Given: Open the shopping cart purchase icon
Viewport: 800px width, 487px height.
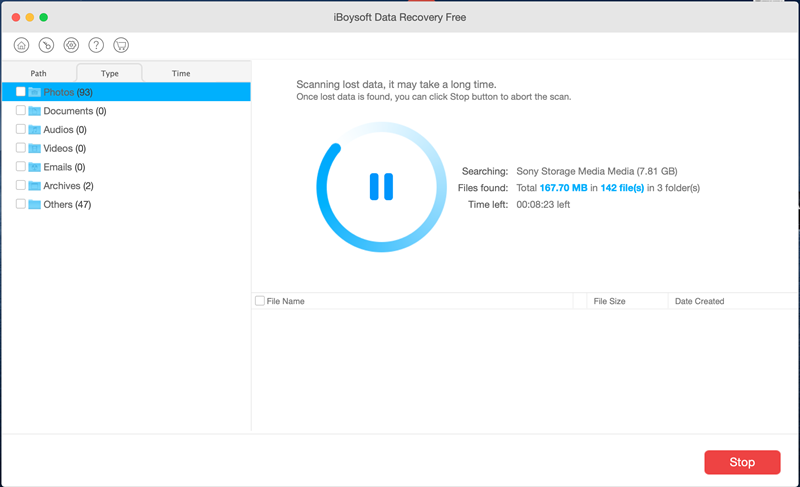Looking at the screenshot, I should coord(121,45).
